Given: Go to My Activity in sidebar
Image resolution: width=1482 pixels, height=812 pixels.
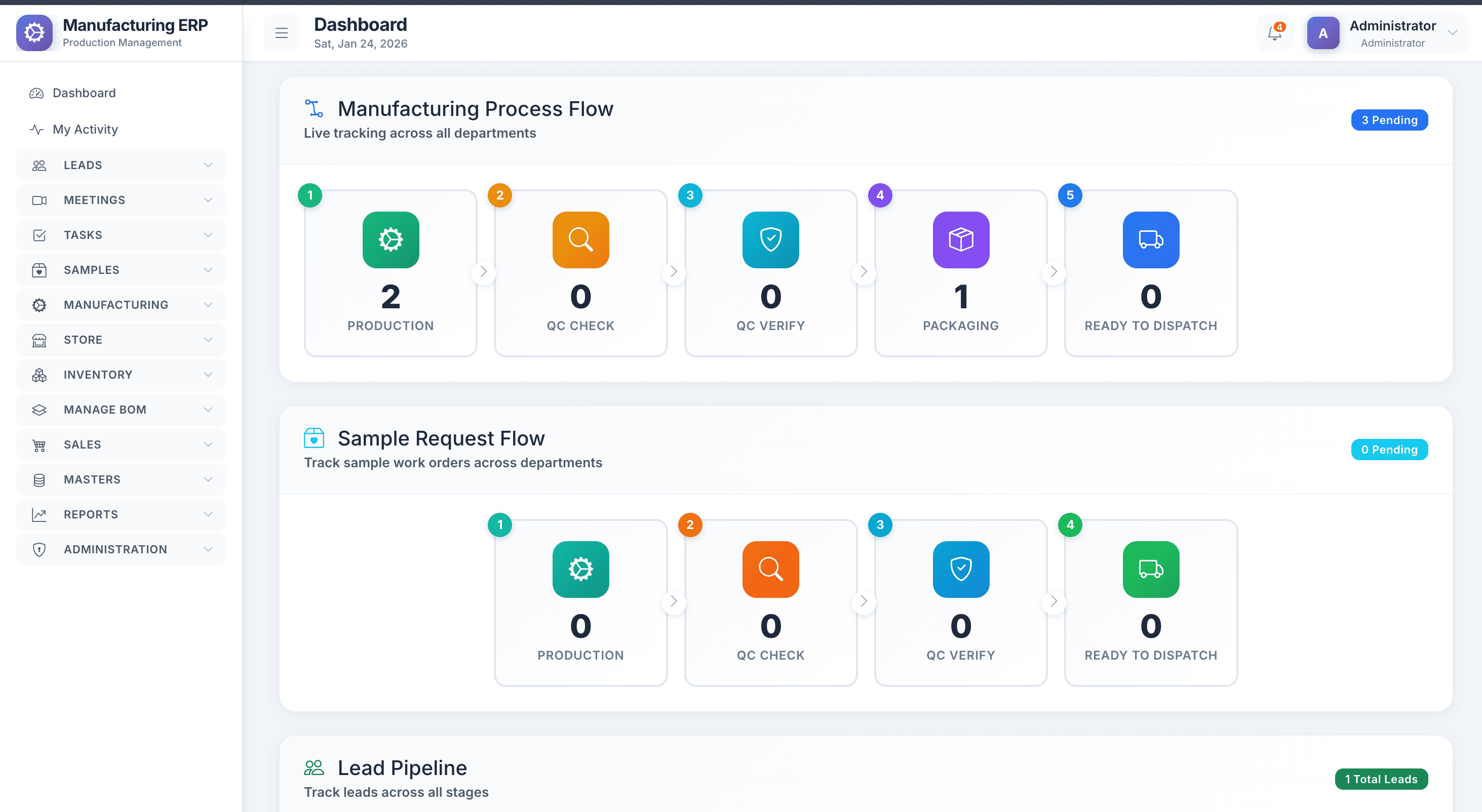Looking at the screenshot, I should (x=85, y=130).
